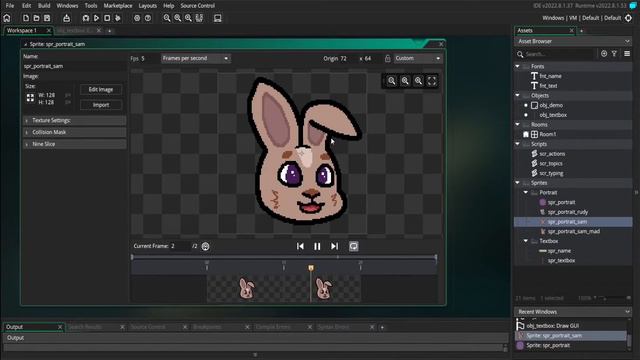Click the Import button
The height and width of the screenshot is (360, 640).
click(x=101, y=105)
